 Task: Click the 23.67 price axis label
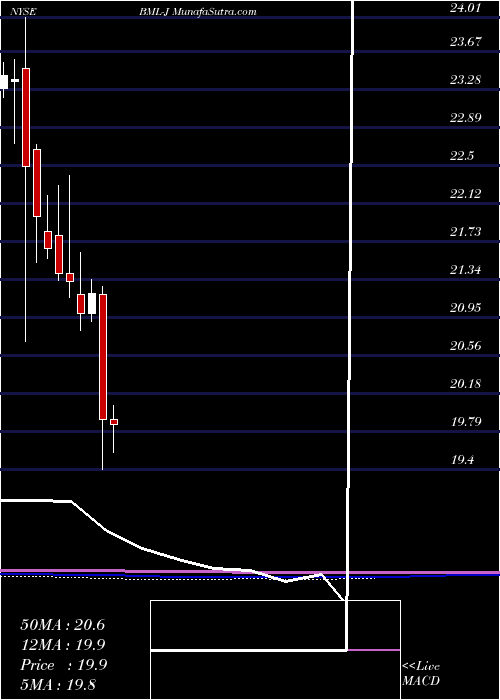[x=465, y=42]
